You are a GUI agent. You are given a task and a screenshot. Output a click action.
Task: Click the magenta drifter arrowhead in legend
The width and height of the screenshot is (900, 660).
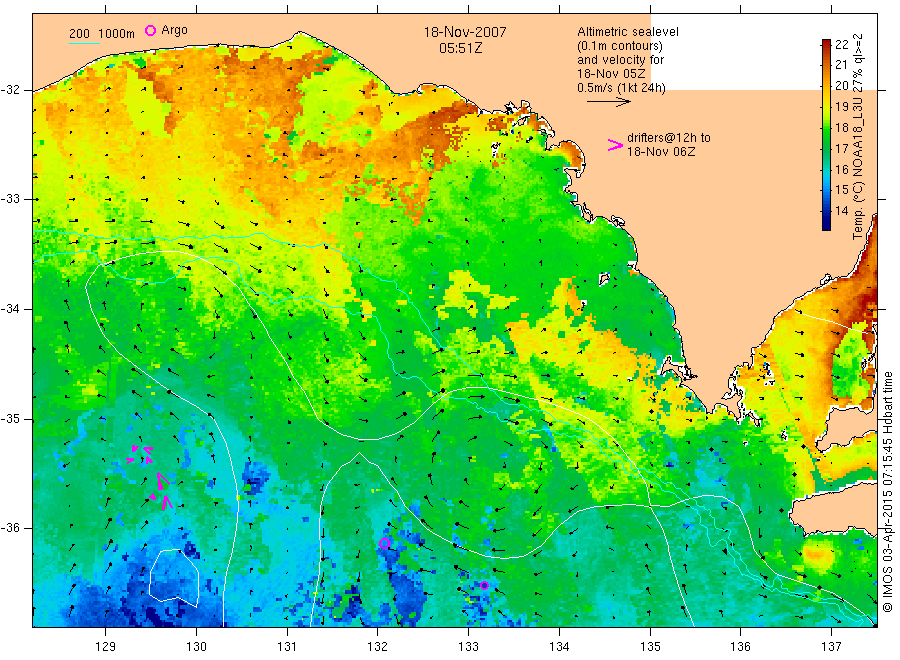(615, 145)
